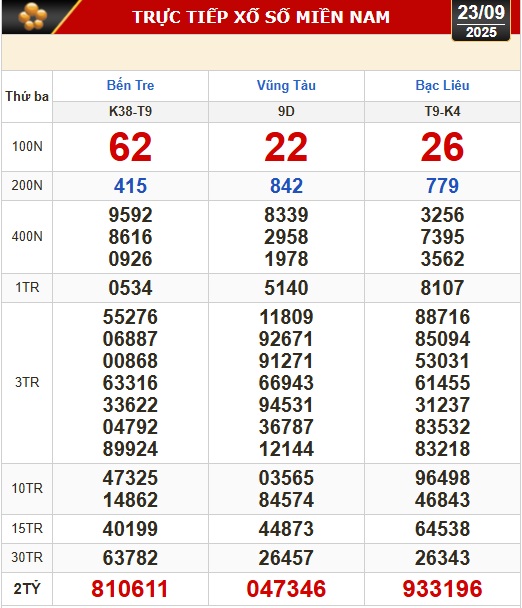Click the 9D draw code under Vũng Tàu
522x608 pixels.
coord(286,112)
